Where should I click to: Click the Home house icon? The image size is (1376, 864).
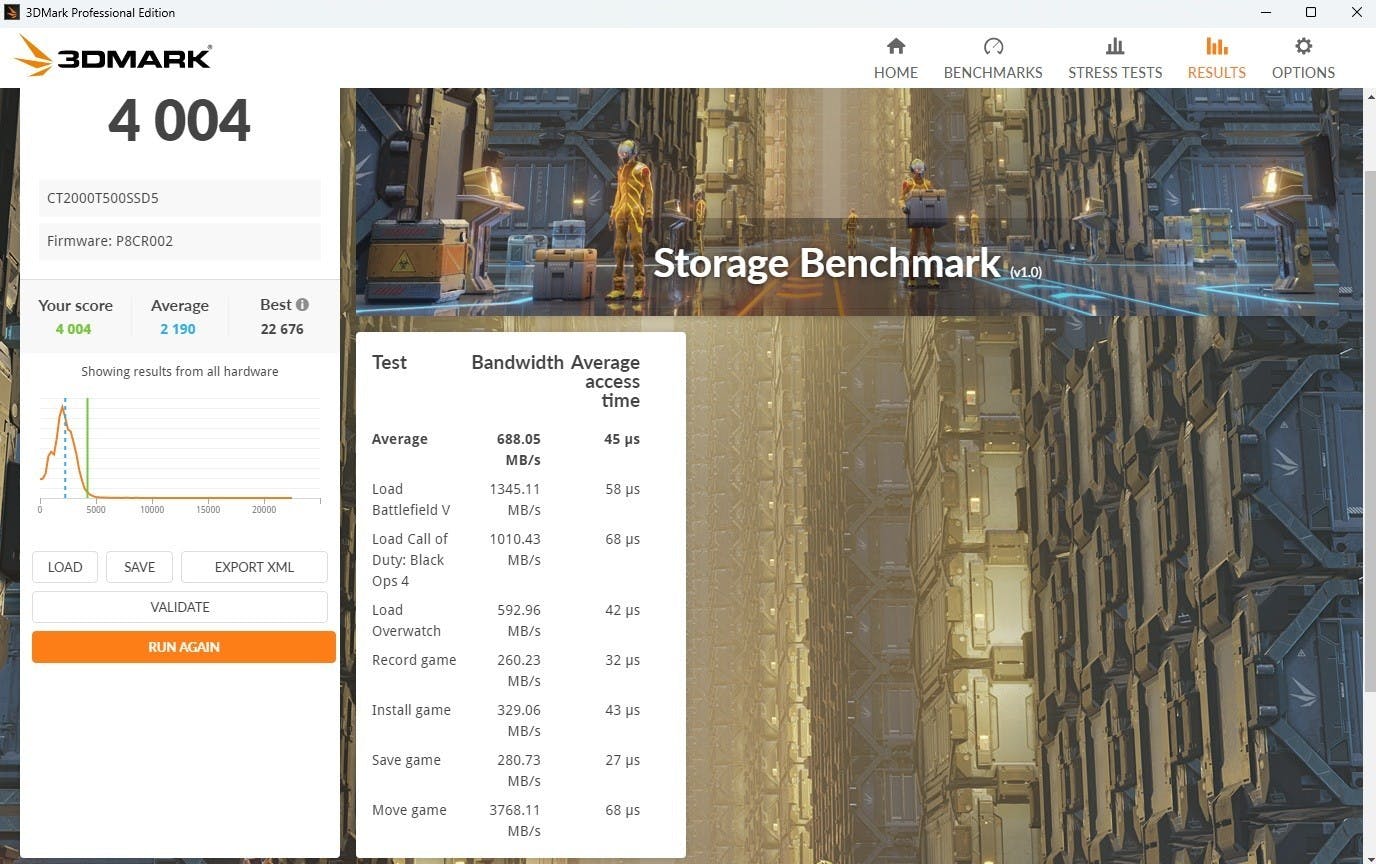click(895, 46)
